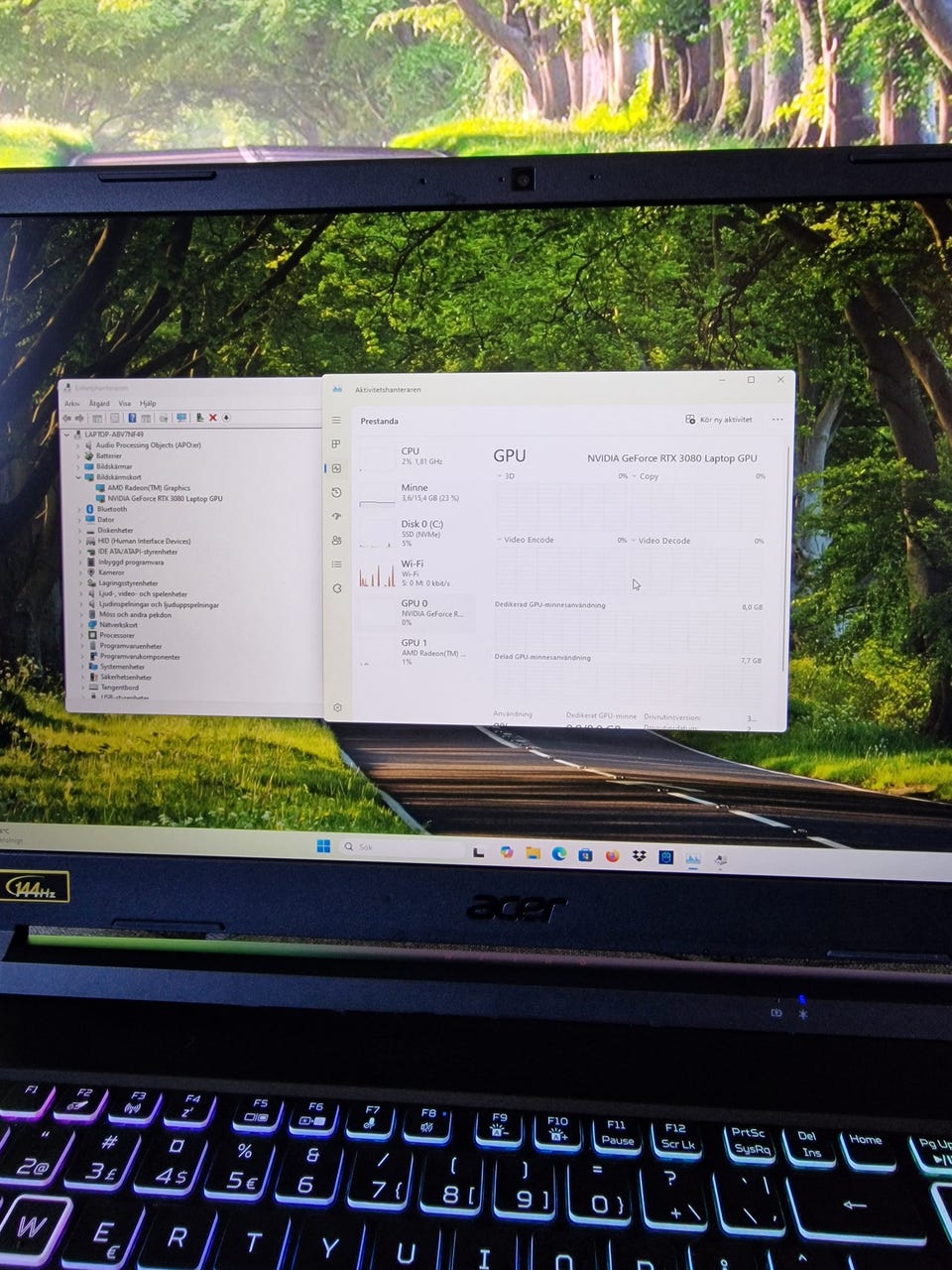952x1270 pixels.
Task: Click red X Uninstall device toolbar icon
Action: [x=212, y=418]
